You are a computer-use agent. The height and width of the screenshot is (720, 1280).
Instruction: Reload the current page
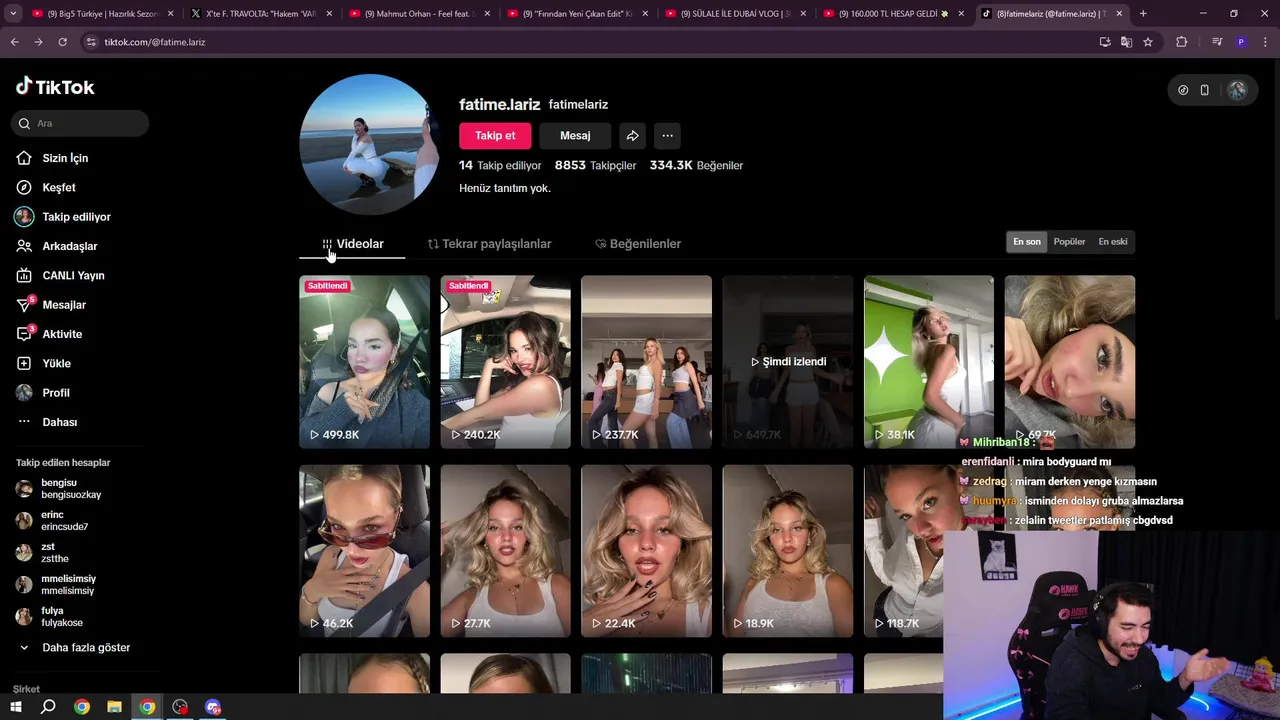[62, 42]
